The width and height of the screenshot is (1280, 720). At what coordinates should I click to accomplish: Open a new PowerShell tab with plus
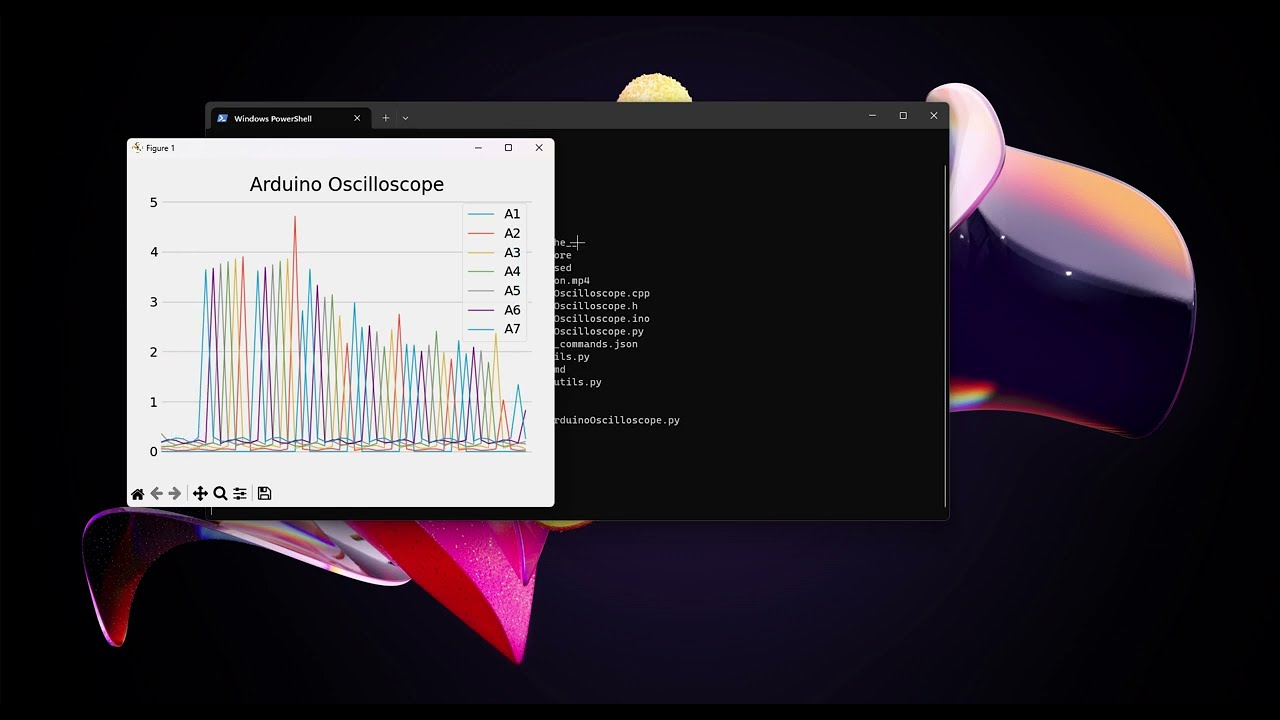point(385,118)
